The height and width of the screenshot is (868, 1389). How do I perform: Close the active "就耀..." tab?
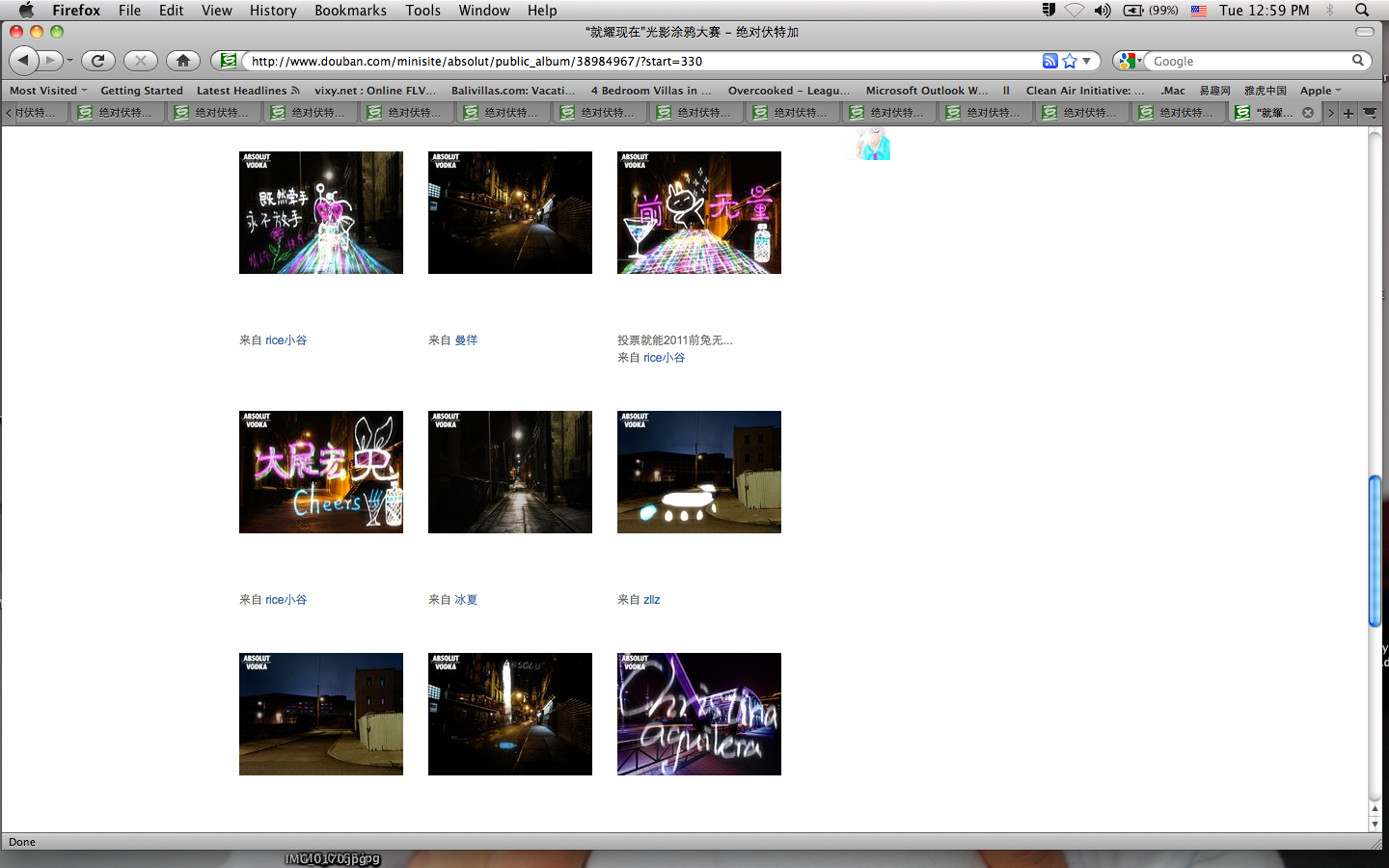[x=1308, y=113]
